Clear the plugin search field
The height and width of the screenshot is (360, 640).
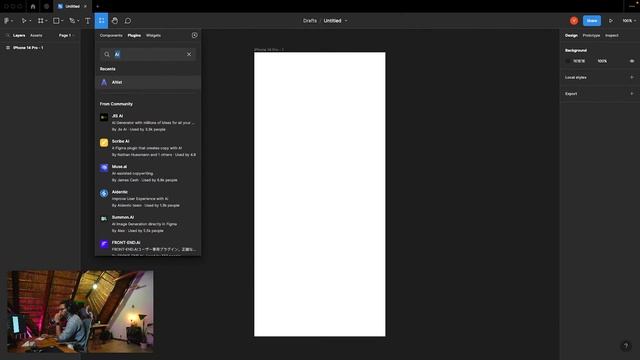point(189,54)
